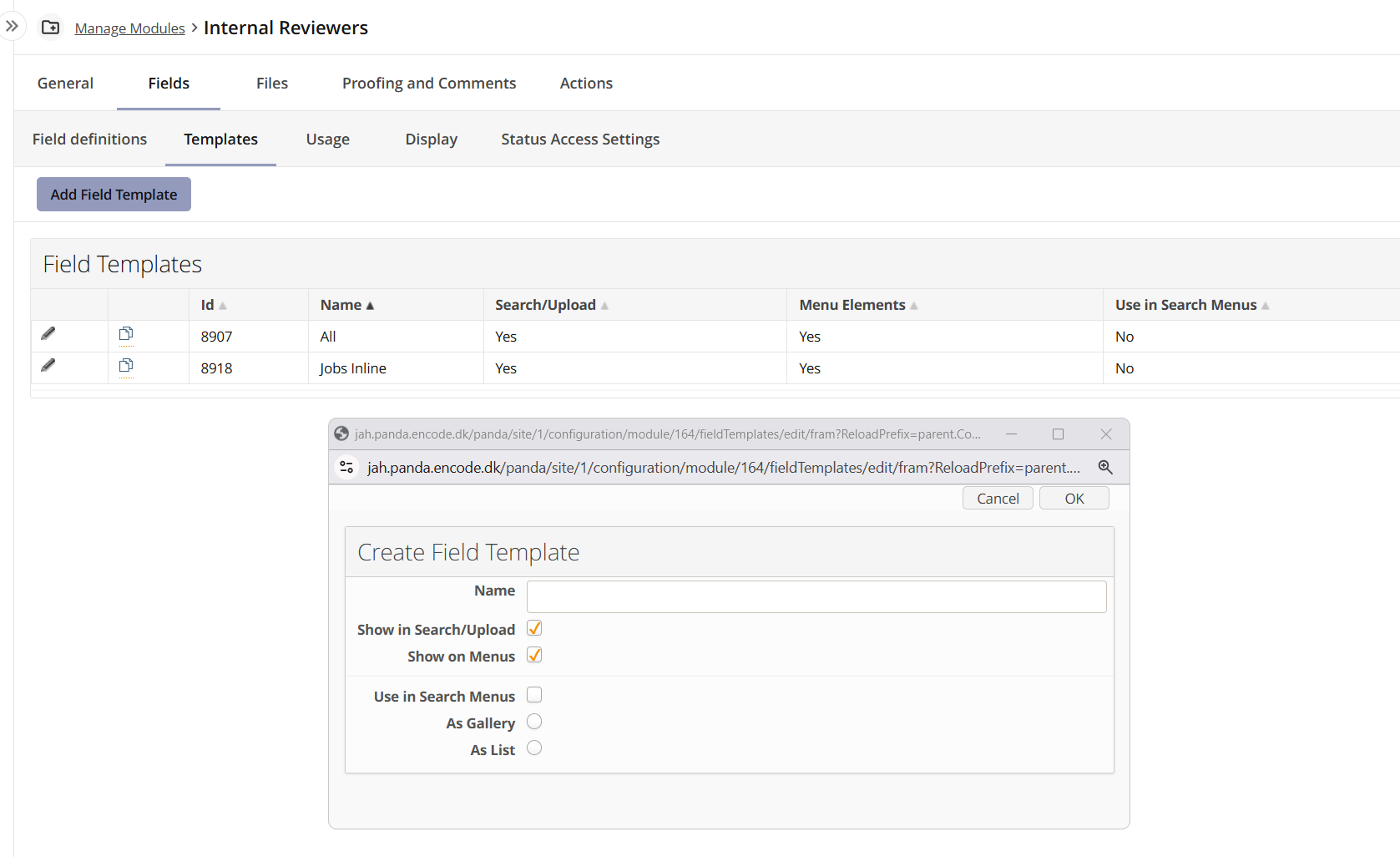The image size is (1400, 857).
Task: Open the Usage sub-tab
Action: click(328, 139)
